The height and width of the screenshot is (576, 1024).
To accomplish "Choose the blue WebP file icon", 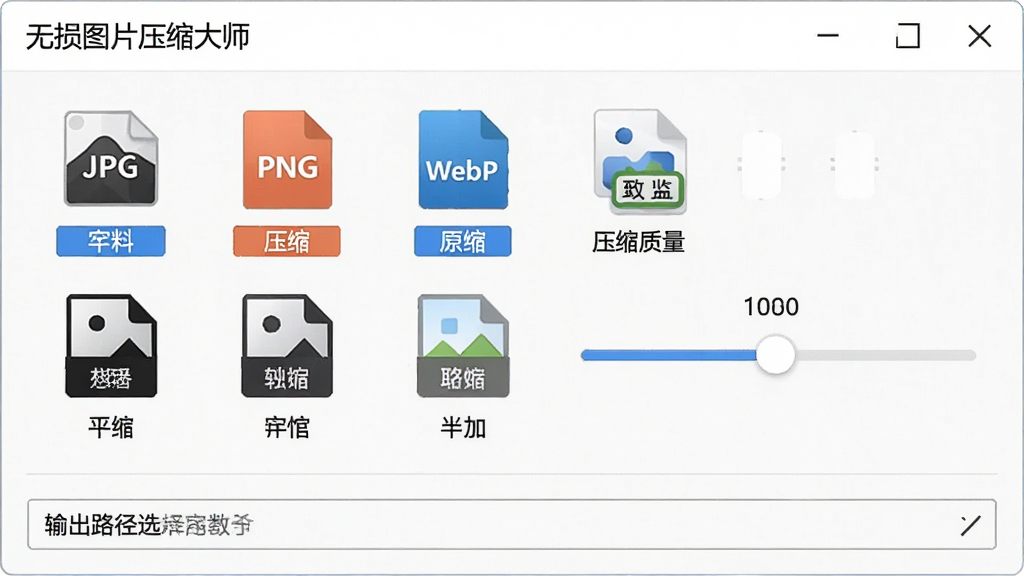I will (463, 159).
